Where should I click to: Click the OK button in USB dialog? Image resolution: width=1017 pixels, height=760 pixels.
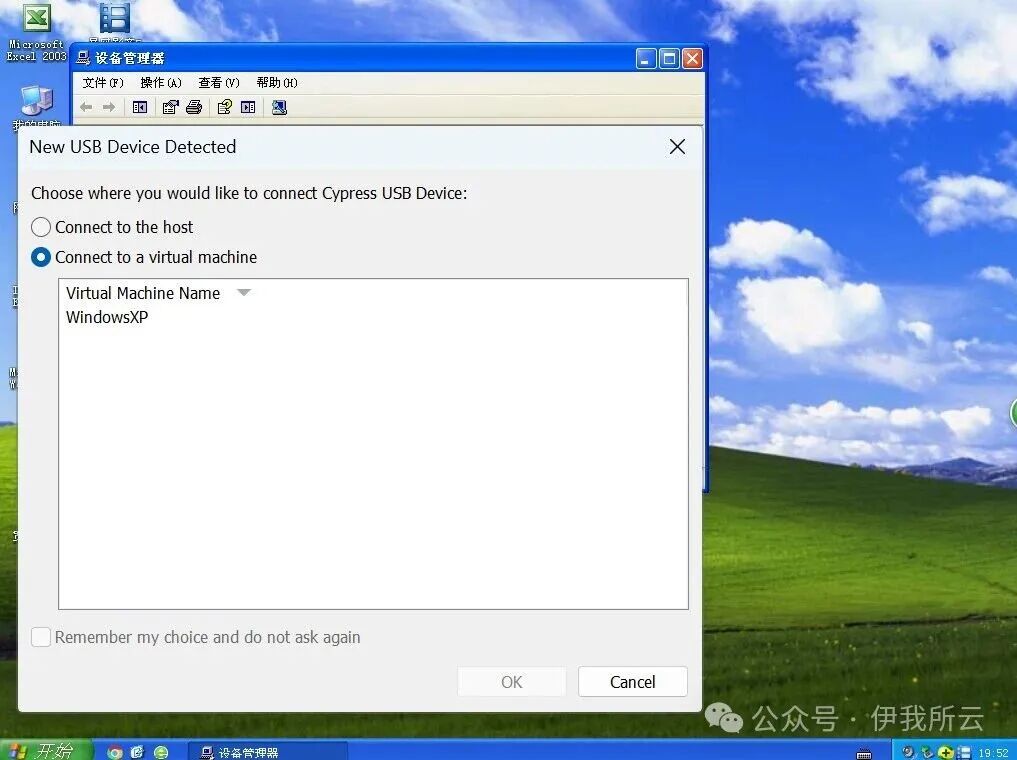click(x=511, y=682)
